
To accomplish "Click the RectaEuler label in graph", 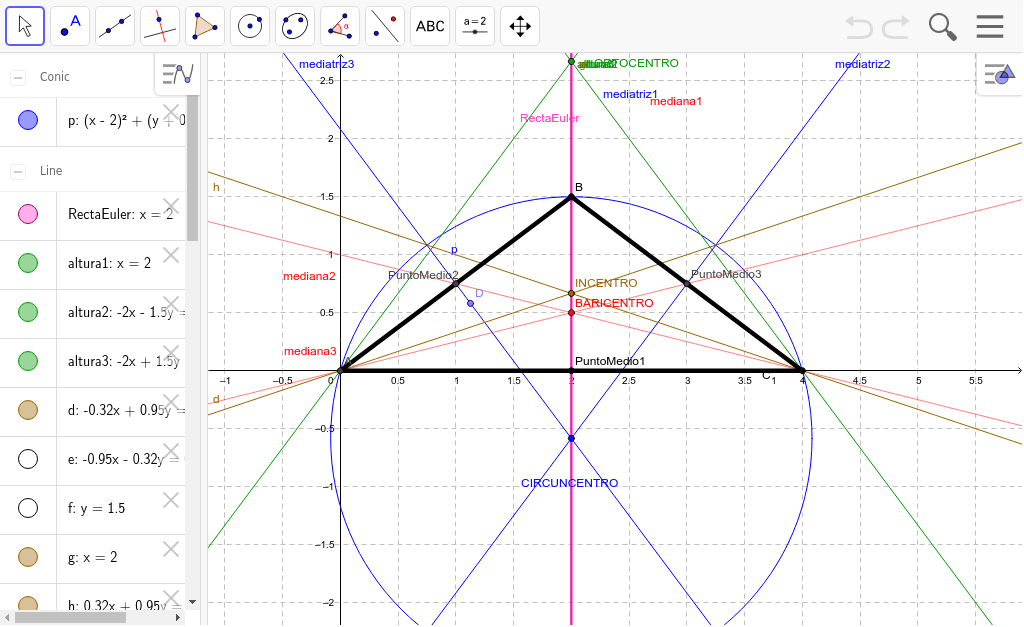I will (549, 118).
